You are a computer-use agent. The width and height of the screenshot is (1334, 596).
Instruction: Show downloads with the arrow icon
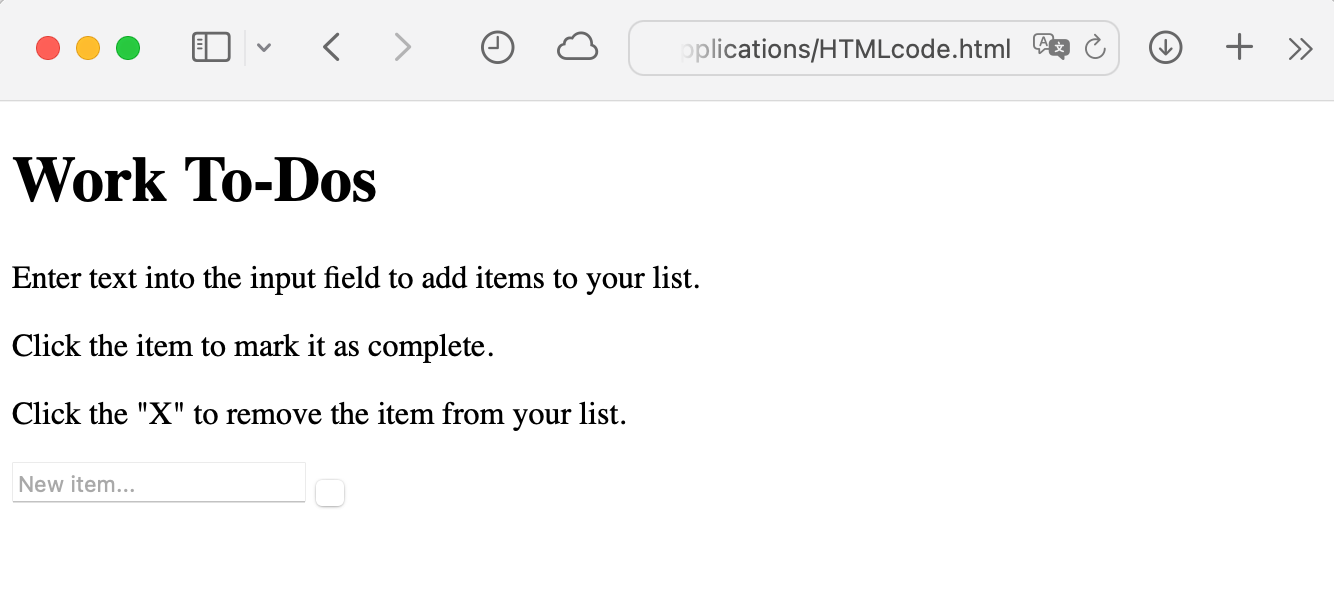(1165, 47)
